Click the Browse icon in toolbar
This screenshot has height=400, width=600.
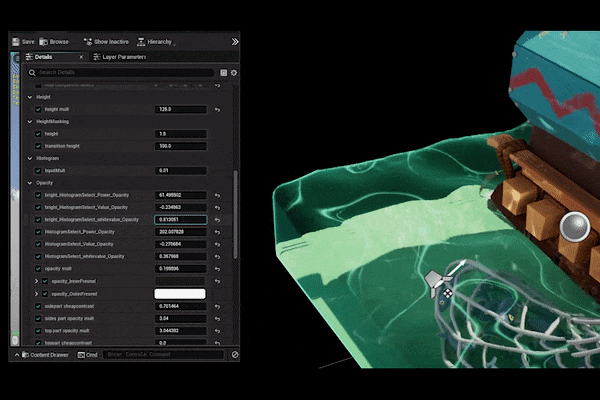tap(44, 42)
